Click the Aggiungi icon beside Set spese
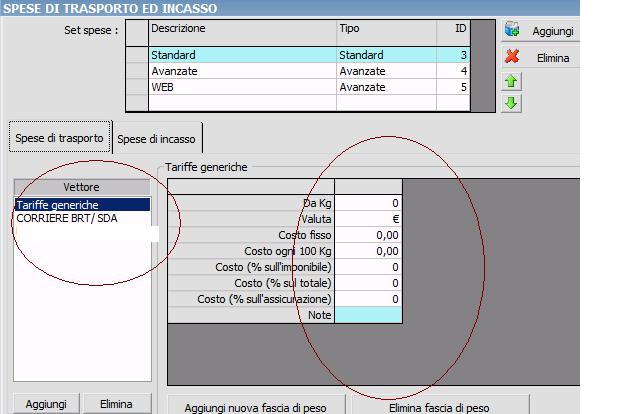The height and width of the screenshot is (414, 643). click(x=512, y=30)
